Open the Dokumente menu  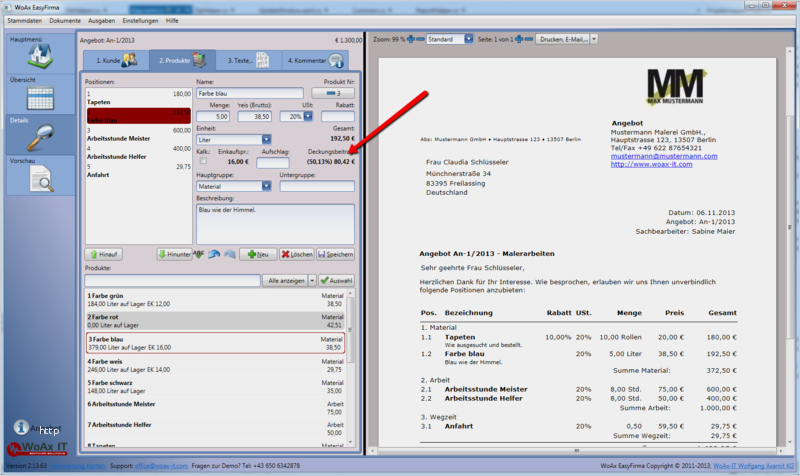point(65,21)
